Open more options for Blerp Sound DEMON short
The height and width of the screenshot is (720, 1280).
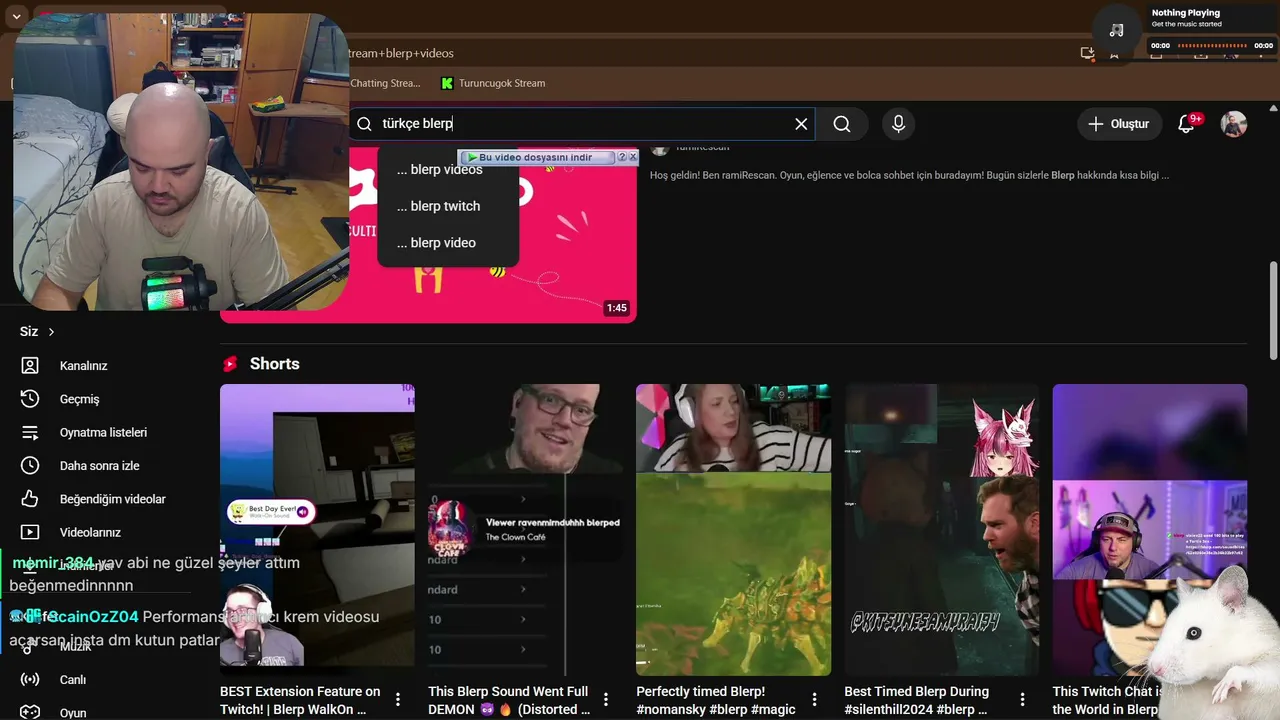click(x=606, y=700)
